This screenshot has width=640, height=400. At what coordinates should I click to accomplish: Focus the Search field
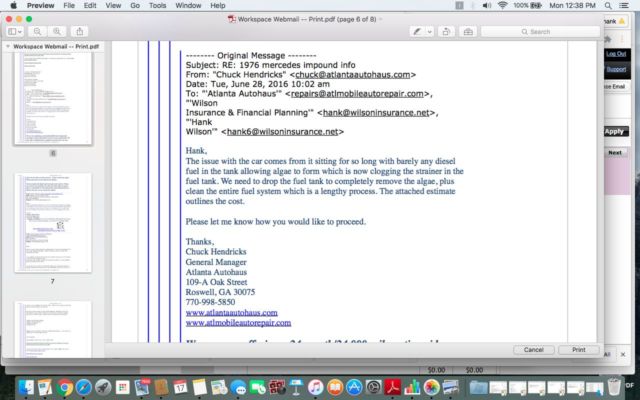coord(540,31)
